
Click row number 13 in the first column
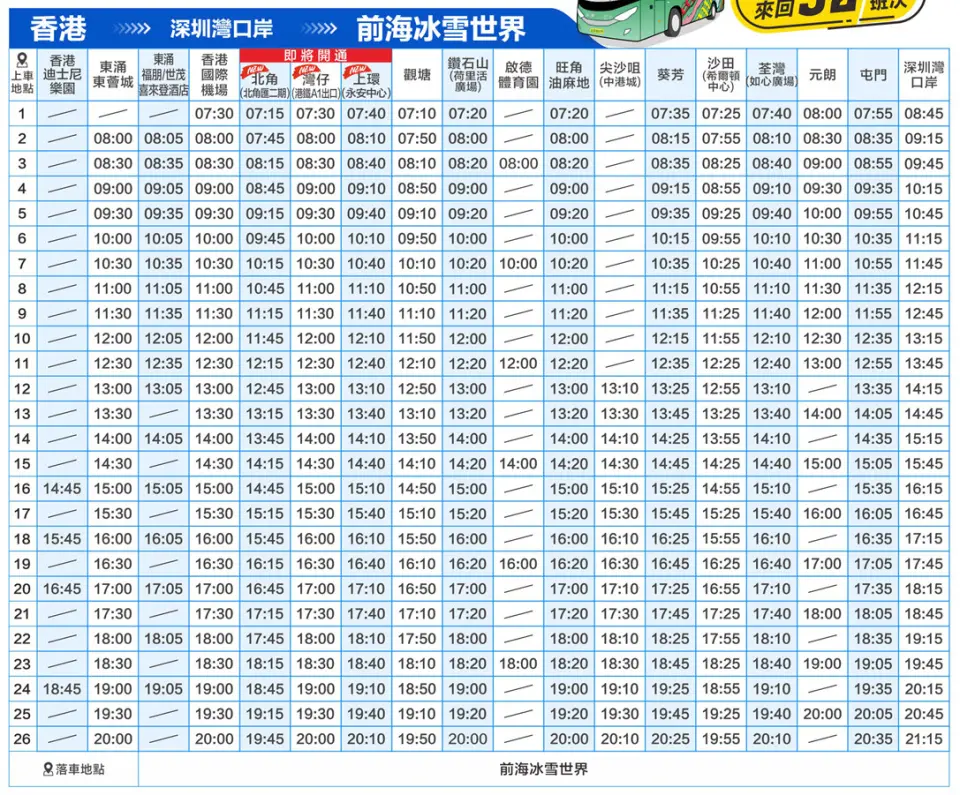coord(22,414)
